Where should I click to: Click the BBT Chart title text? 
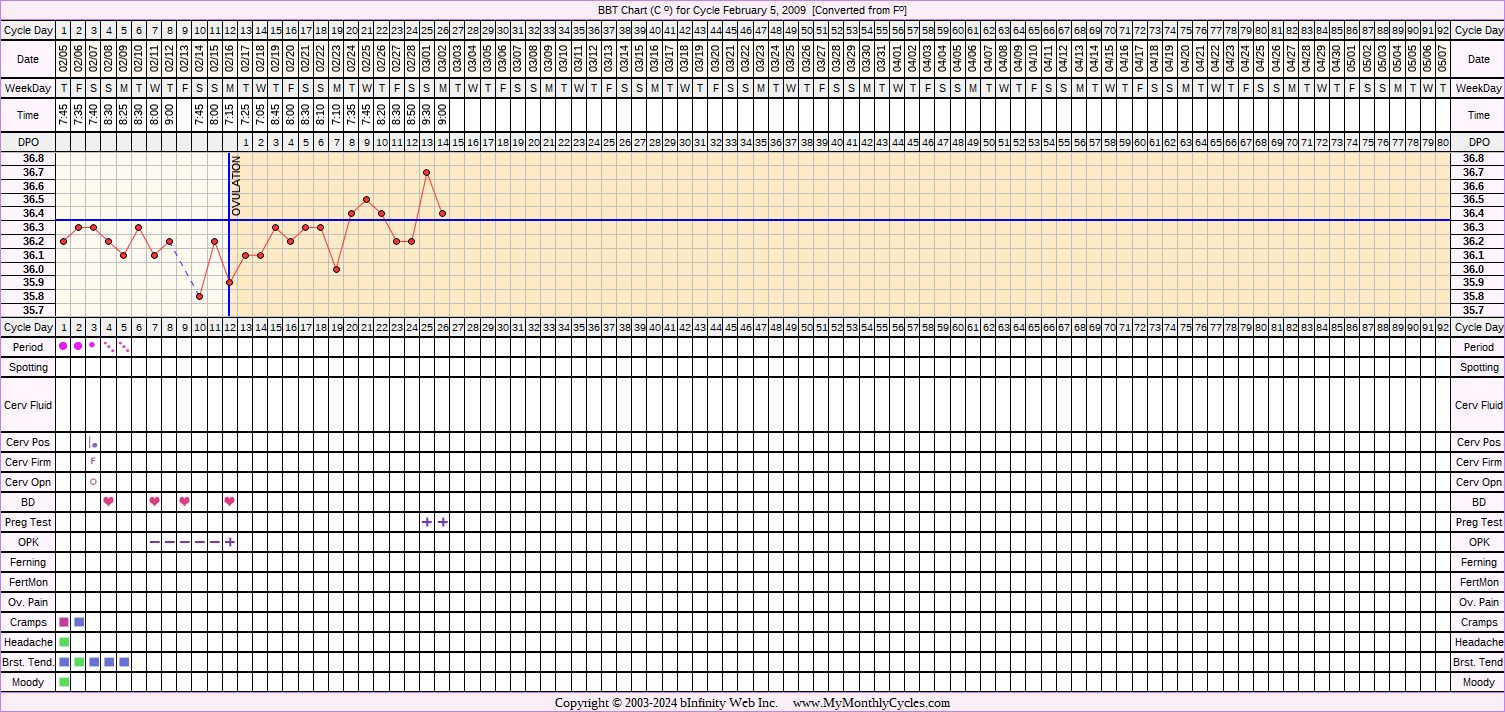coord(752,9)
